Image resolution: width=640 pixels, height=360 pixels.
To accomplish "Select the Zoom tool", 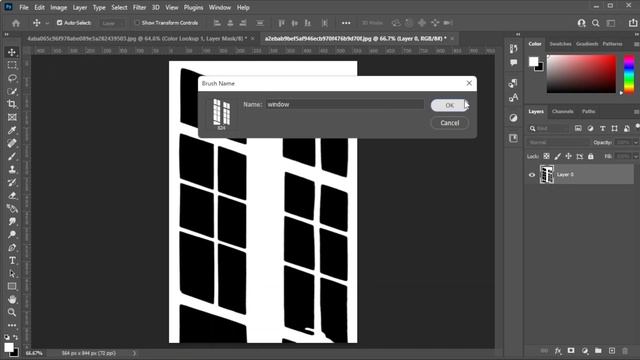I will pyautogui.click(x=12, y=313).
